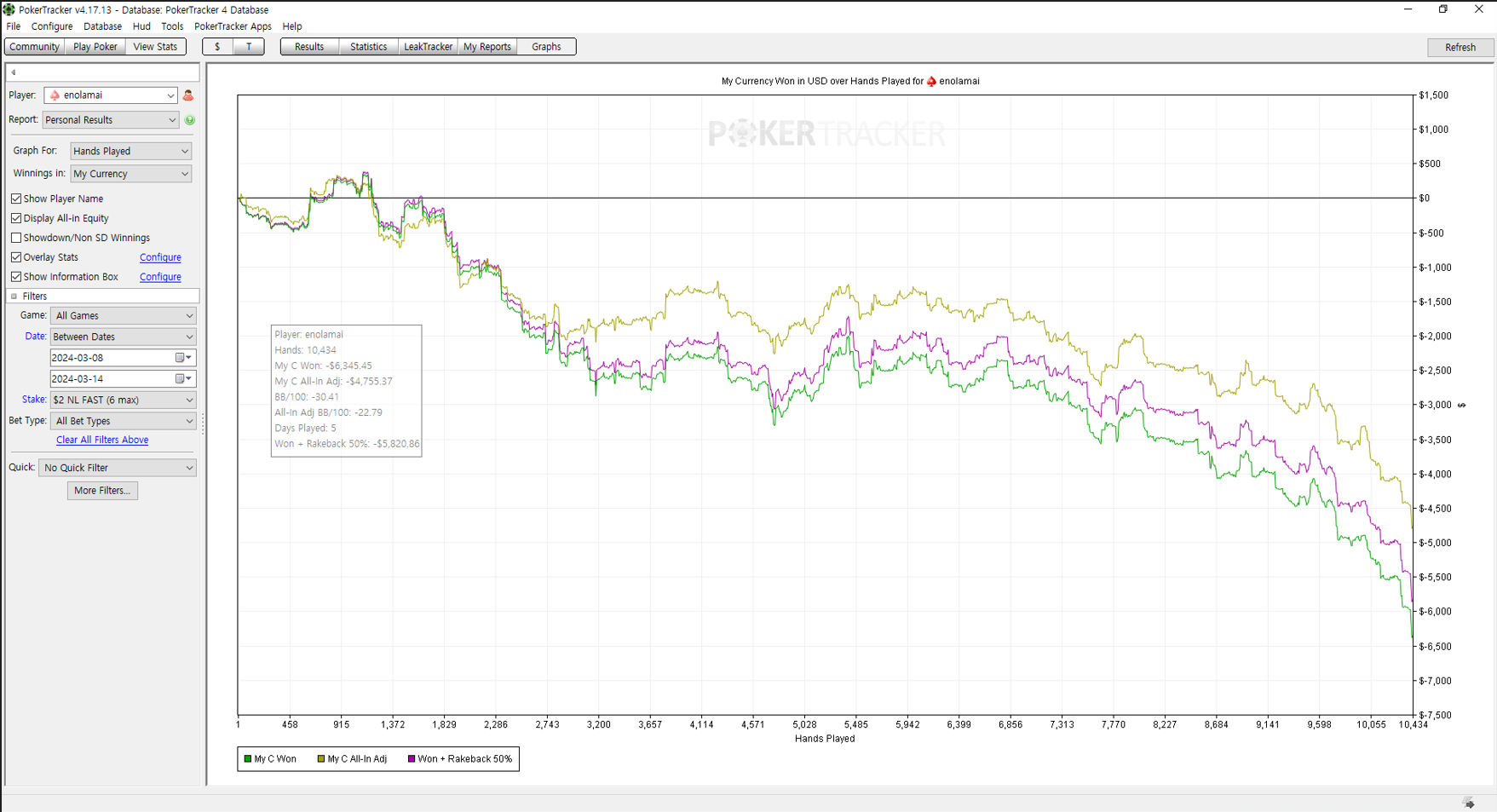Click the 'BB/100: -30.41' info line
This screenshot has height=812, width=1497.
coord(307,397)
